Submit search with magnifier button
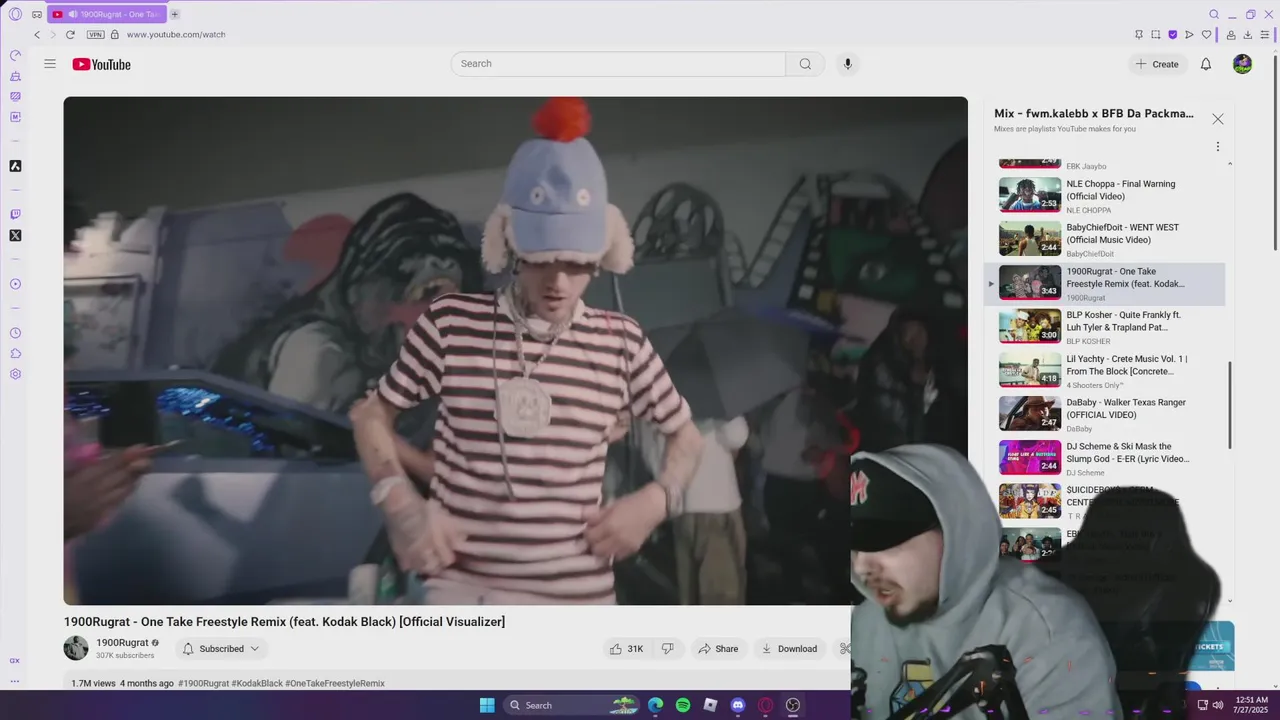Screen dimensions: 1280x720 pos(805,64)
